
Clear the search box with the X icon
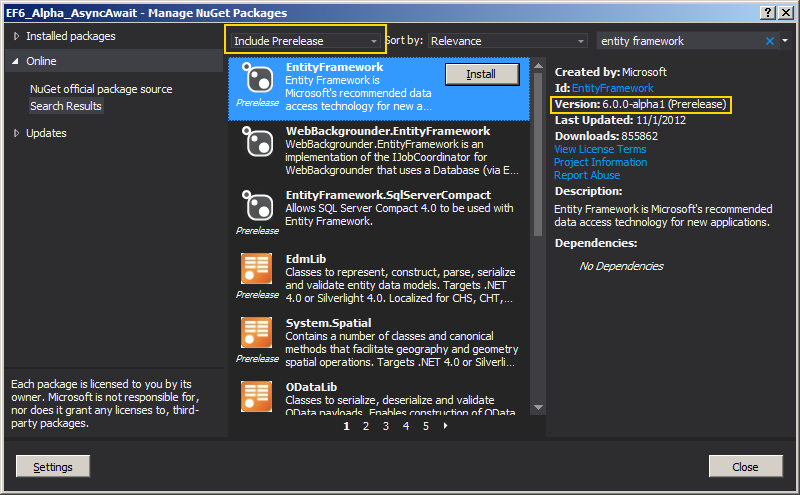click(x=770, y=41)
